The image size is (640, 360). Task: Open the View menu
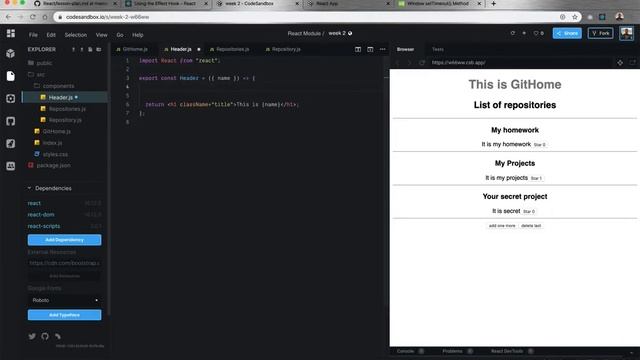(102, 35)
